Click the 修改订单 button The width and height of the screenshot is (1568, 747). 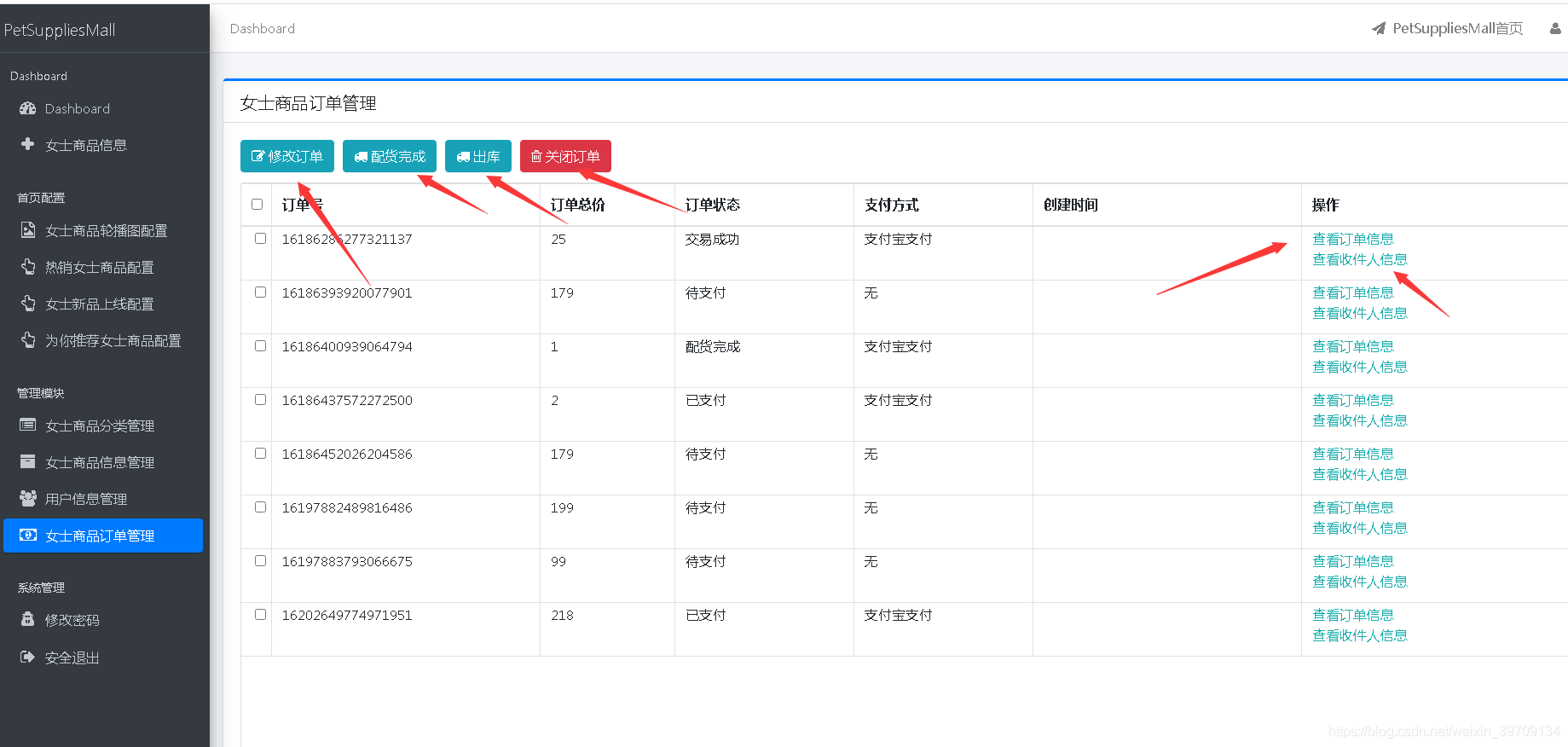(287, 156)
